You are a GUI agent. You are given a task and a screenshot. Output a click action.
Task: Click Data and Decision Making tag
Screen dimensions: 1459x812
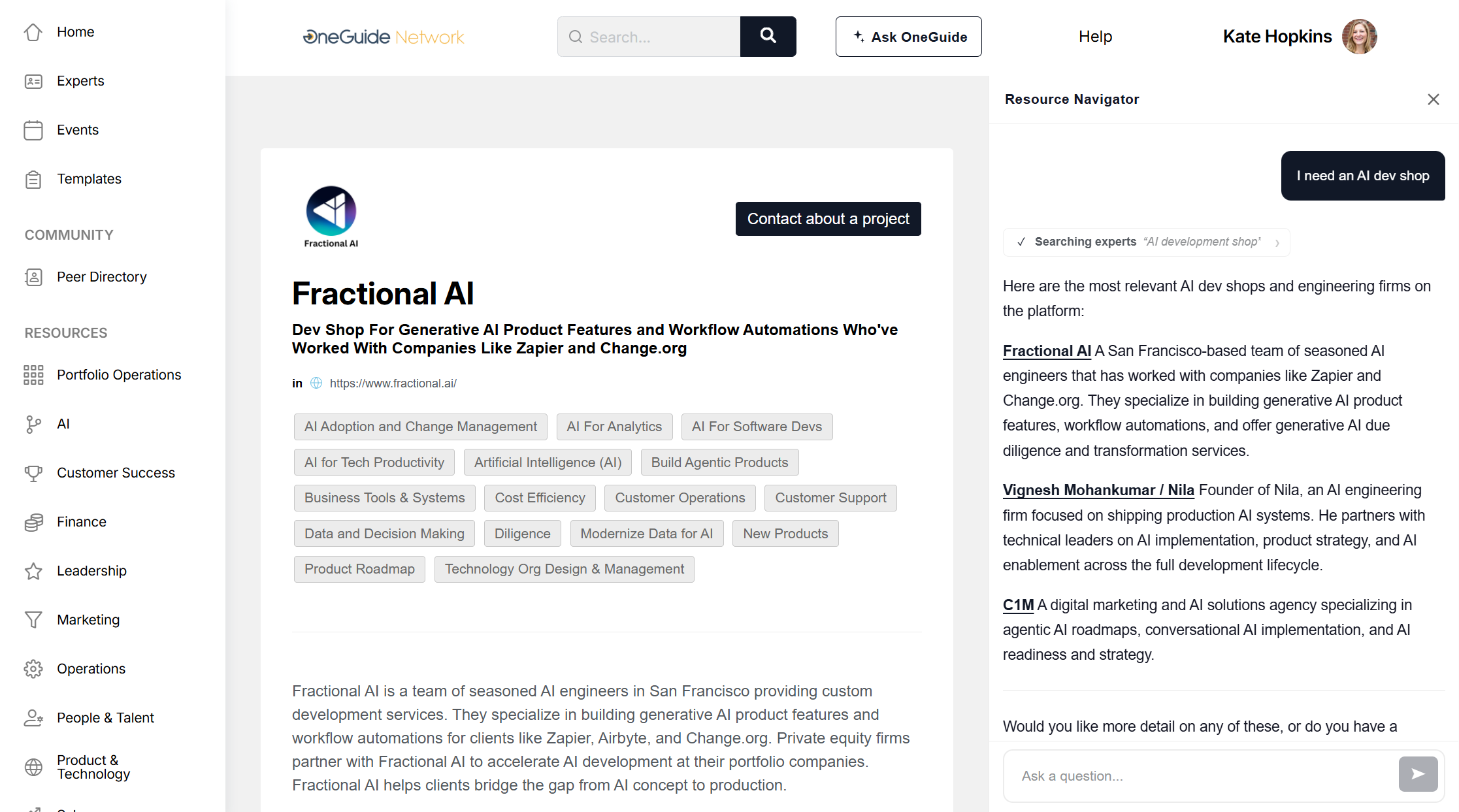[384, 534]
